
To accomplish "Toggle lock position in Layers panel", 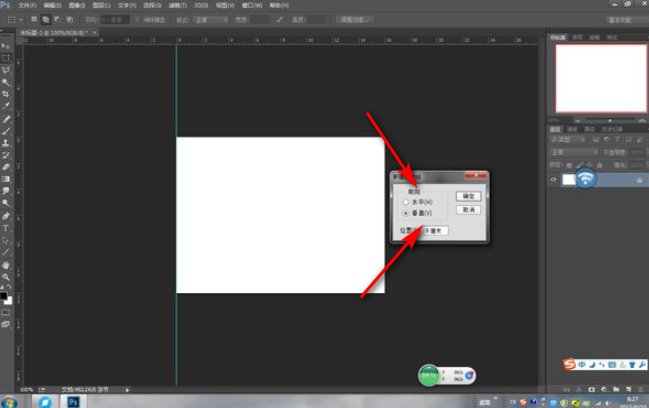I will coord(589,165).
